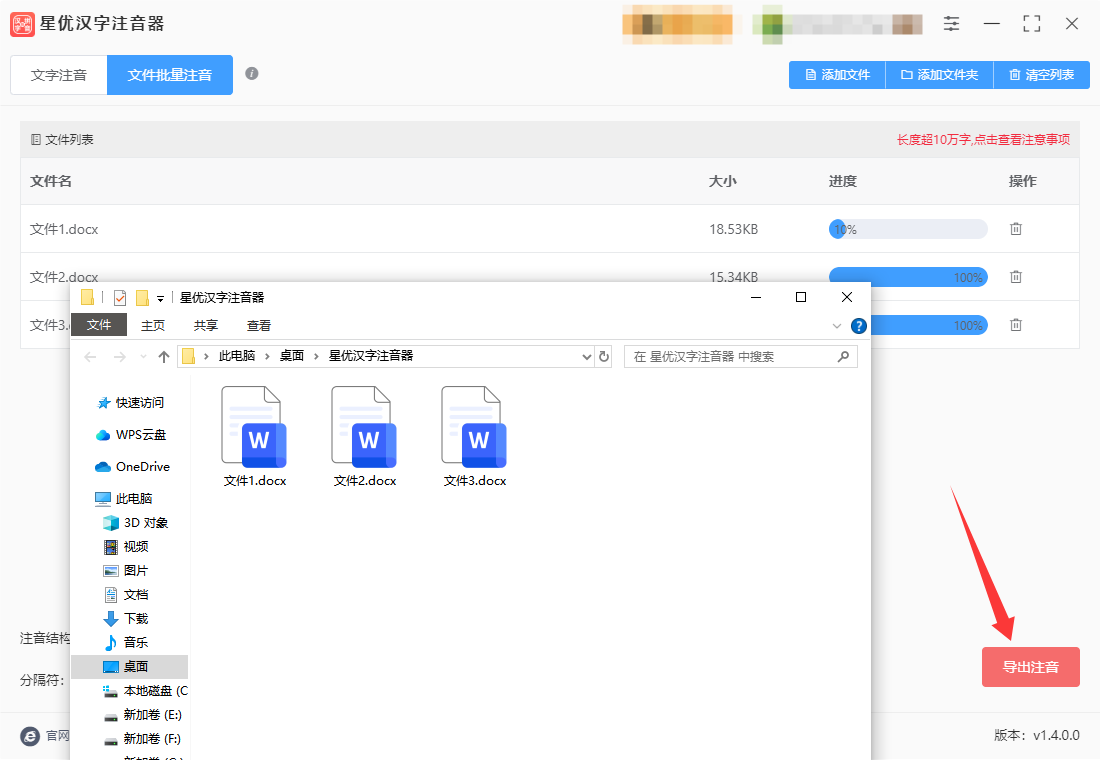Viewport: 1100px width, 760px height.
Task: Open the 查看 ribbon tab
Action: tap(259, 326)
